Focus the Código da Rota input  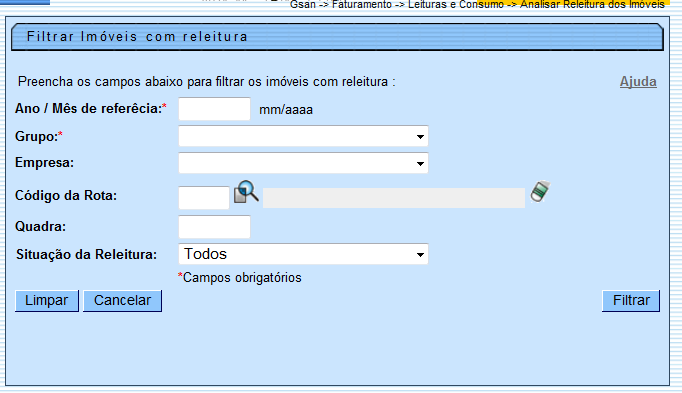204,198
